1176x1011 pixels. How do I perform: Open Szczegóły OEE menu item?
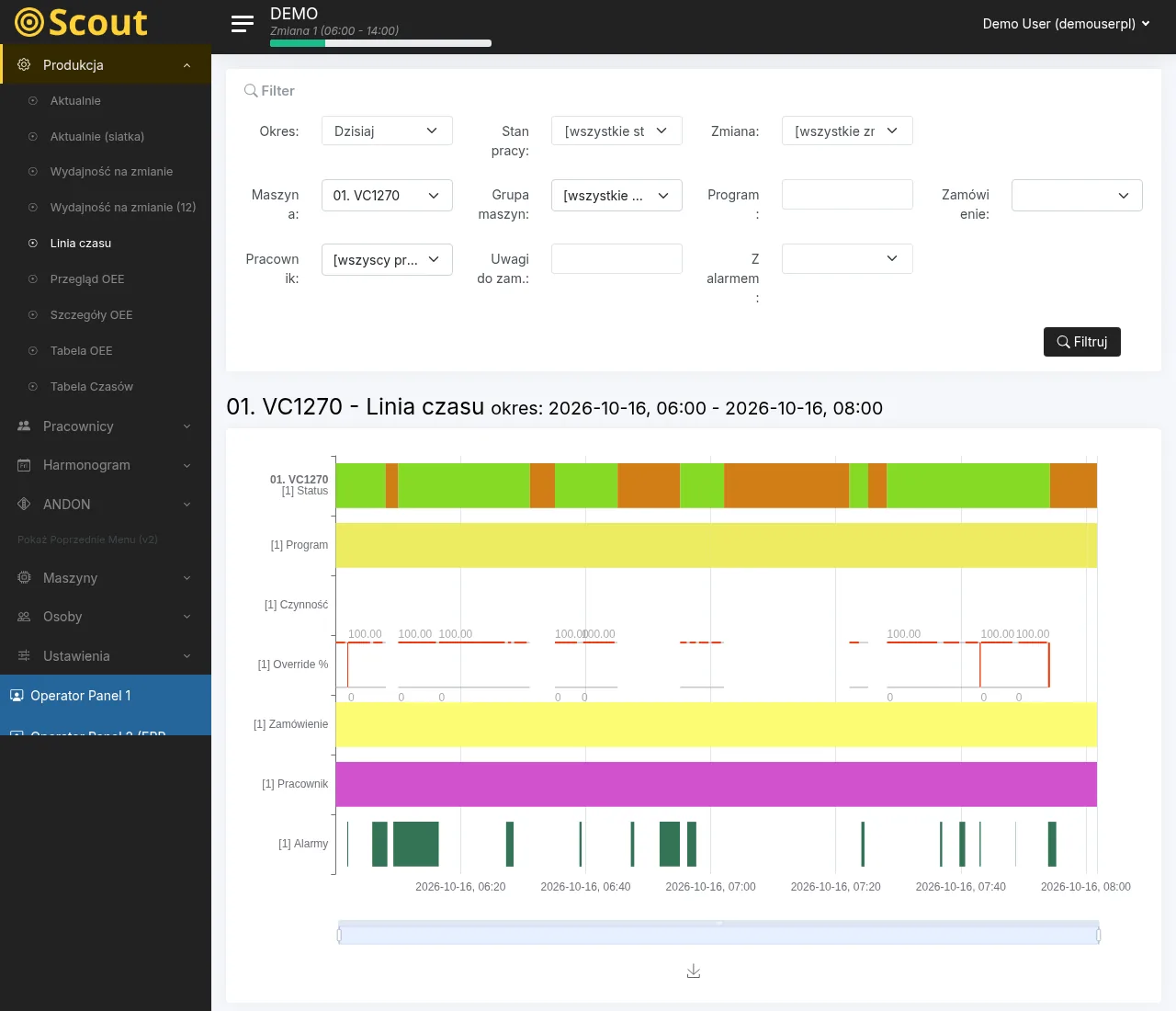91,315
